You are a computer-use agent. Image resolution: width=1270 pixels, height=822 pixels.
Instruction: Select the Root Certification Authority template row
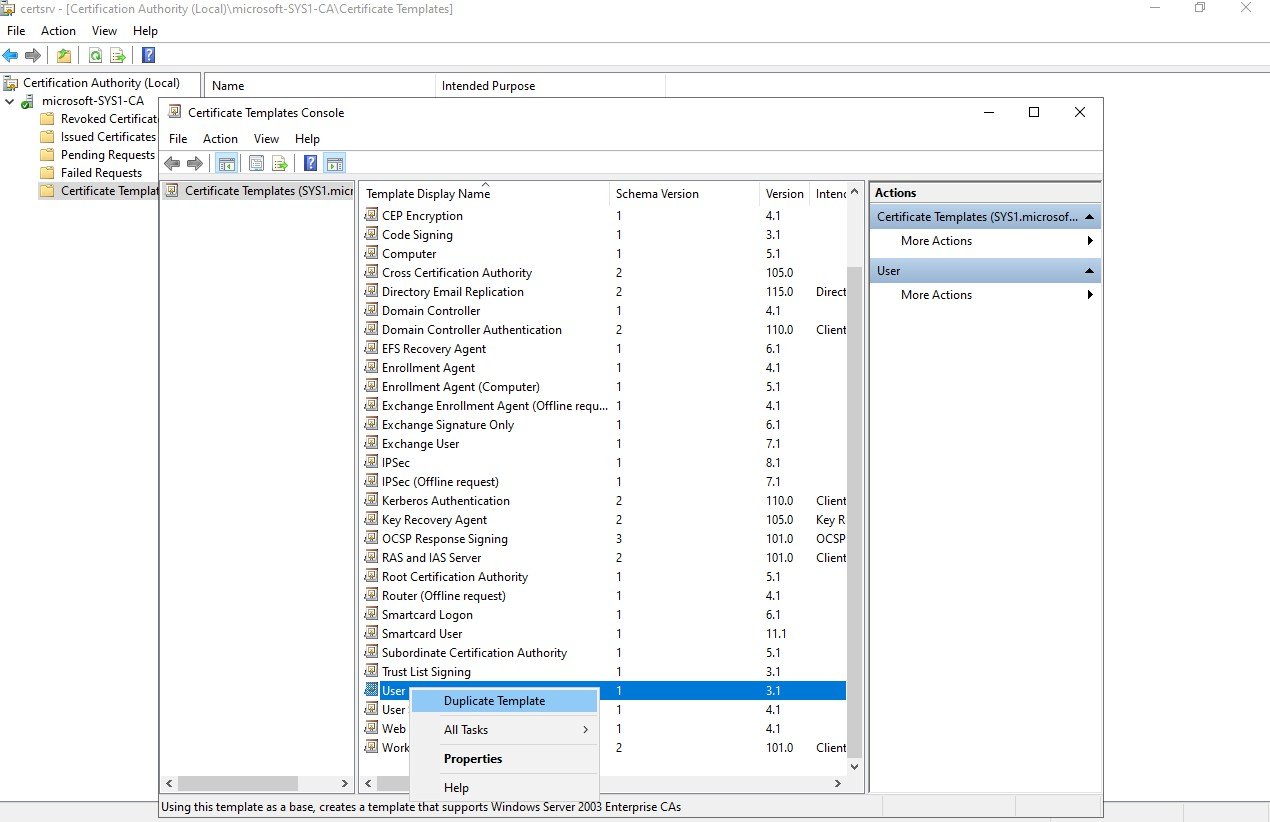(x=604, y=576)
